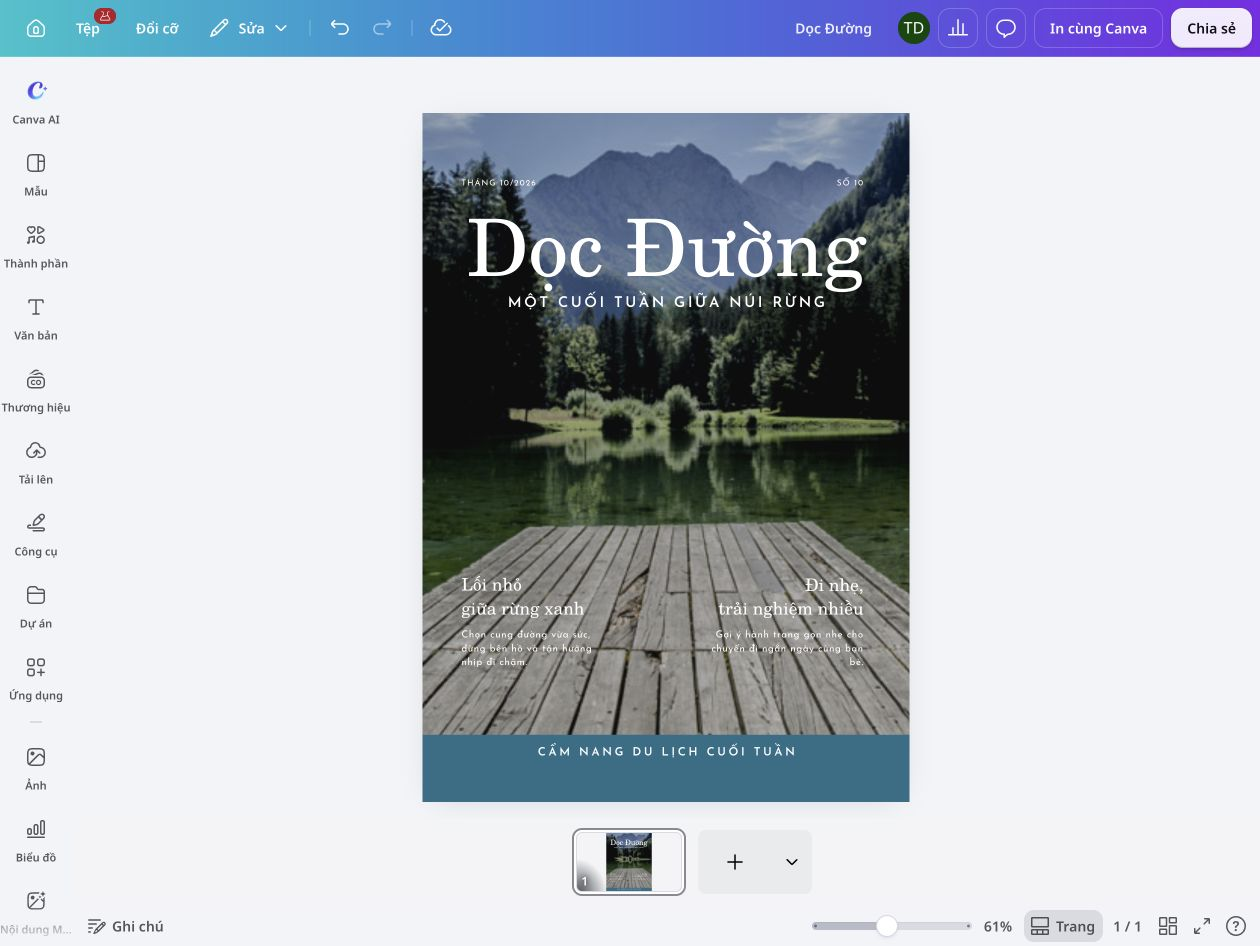The image size is (1260, 946).
Task: Open the Tệp menu
Action: 88,28
